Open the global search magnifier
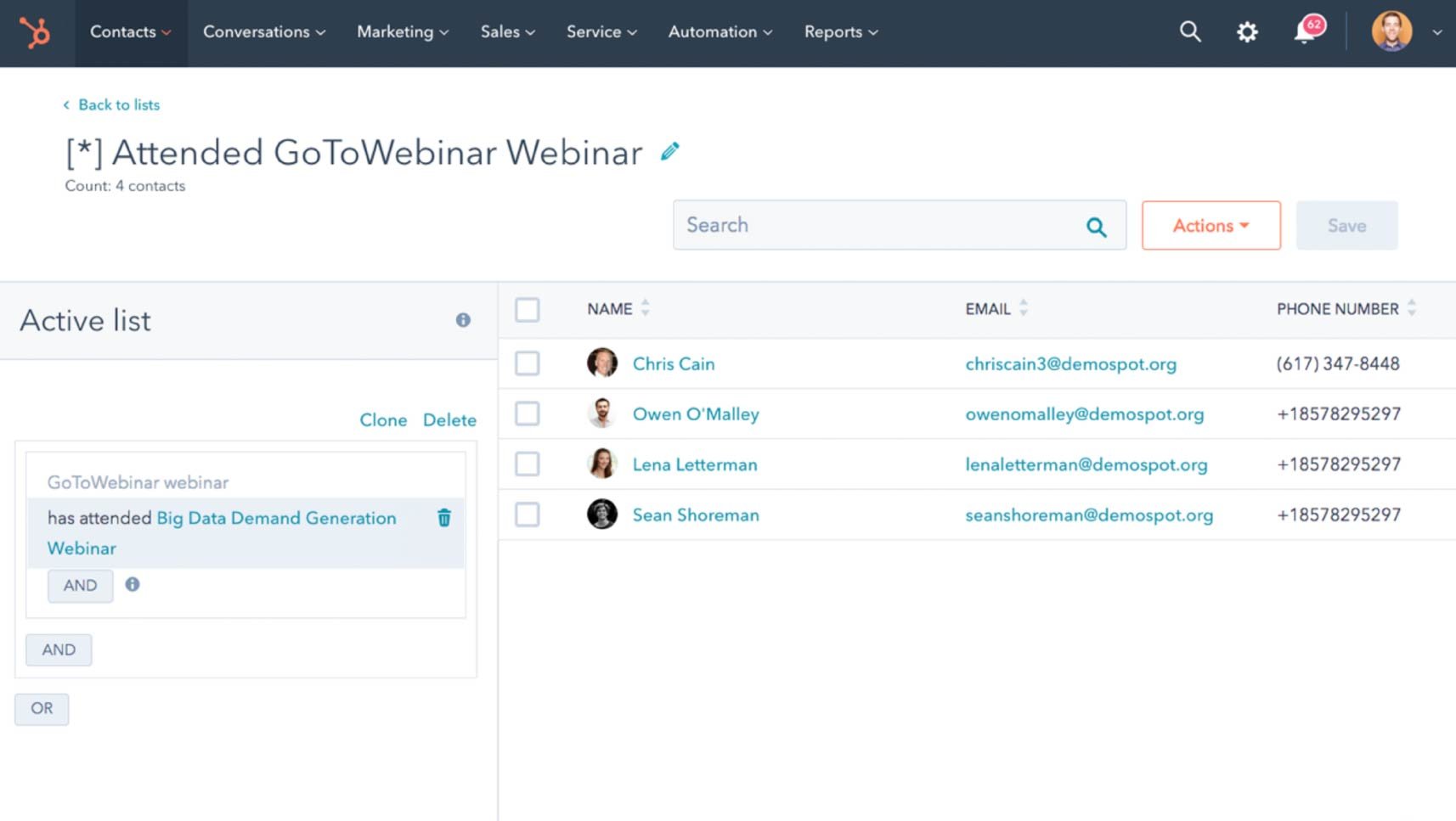This screenshot has height=821, width=1456. [1189, 31]
